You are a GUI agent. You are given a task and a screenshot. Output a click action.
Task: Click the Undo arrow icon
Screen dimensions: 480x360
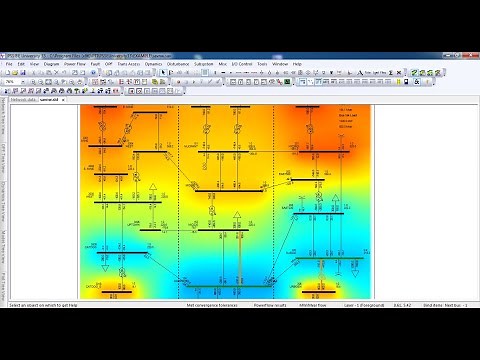[x=64, y=73]
